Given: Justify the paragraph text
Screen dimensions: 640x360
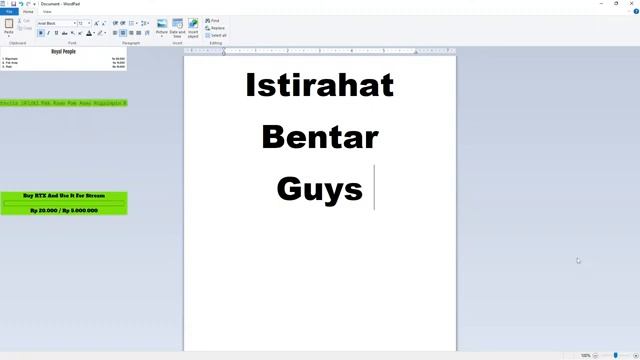Looking at the screenshot, I should tap(139, 33).
